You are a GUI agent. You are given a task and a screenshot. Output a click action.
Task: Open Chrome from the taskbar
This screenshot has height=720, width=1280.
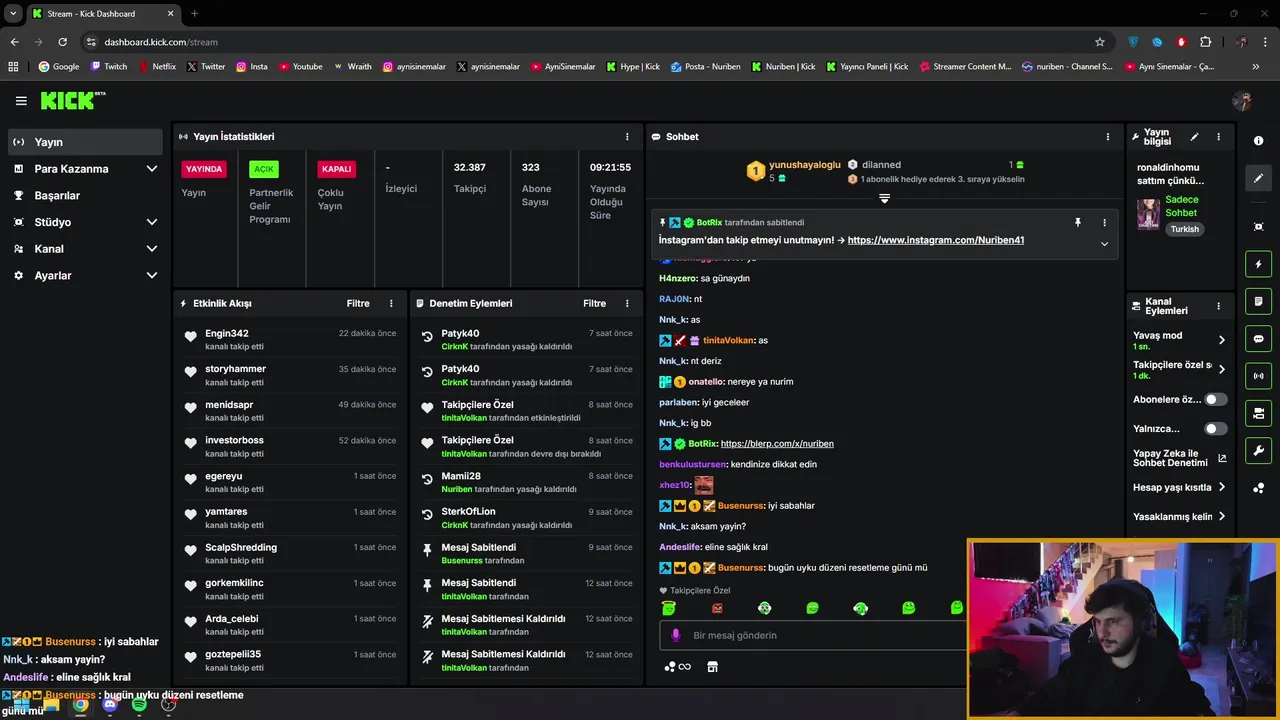(80, 704)
